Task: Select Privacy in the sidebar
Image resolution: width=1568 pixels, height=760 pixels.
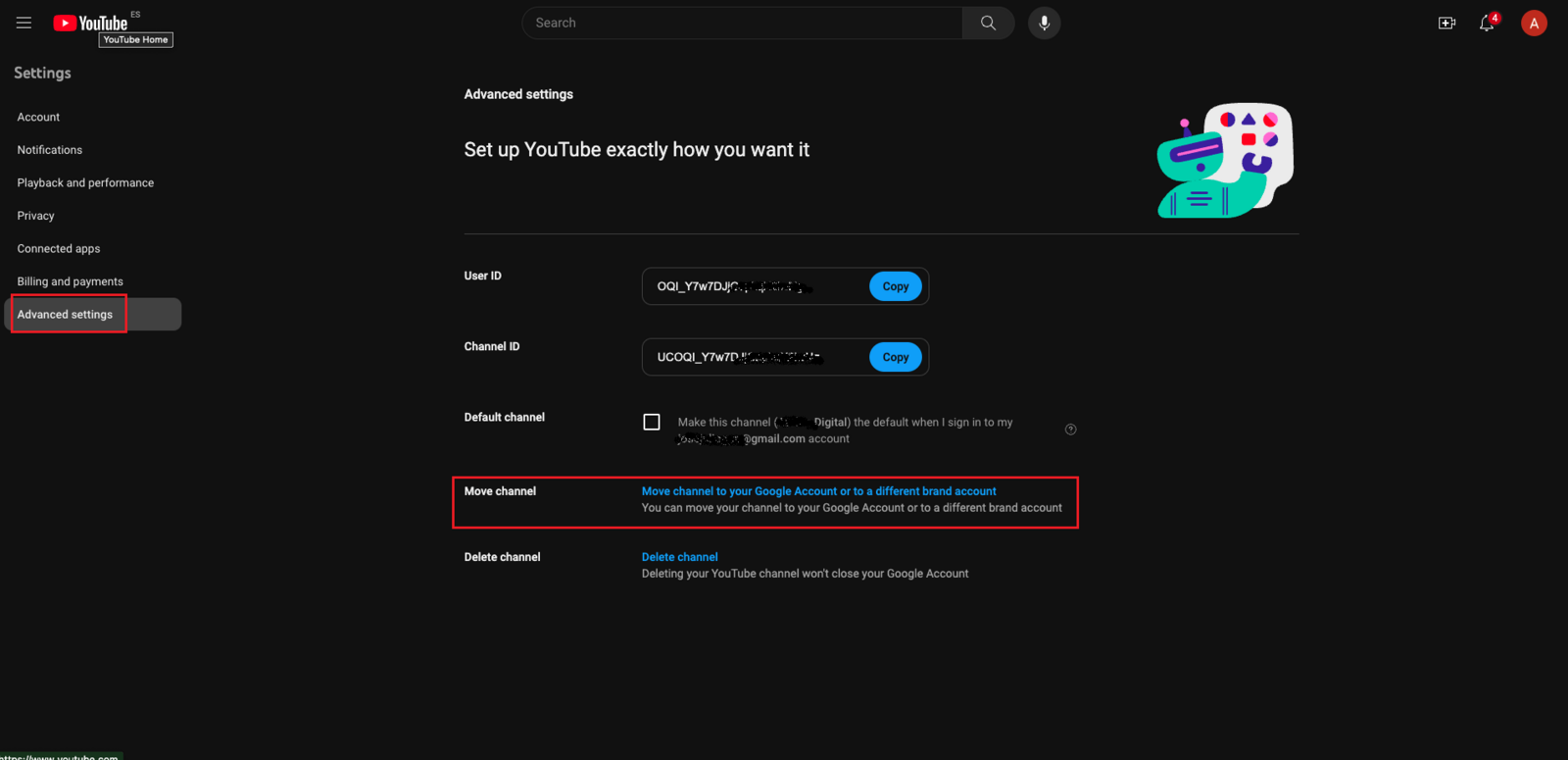Action: tap(36, 216)
